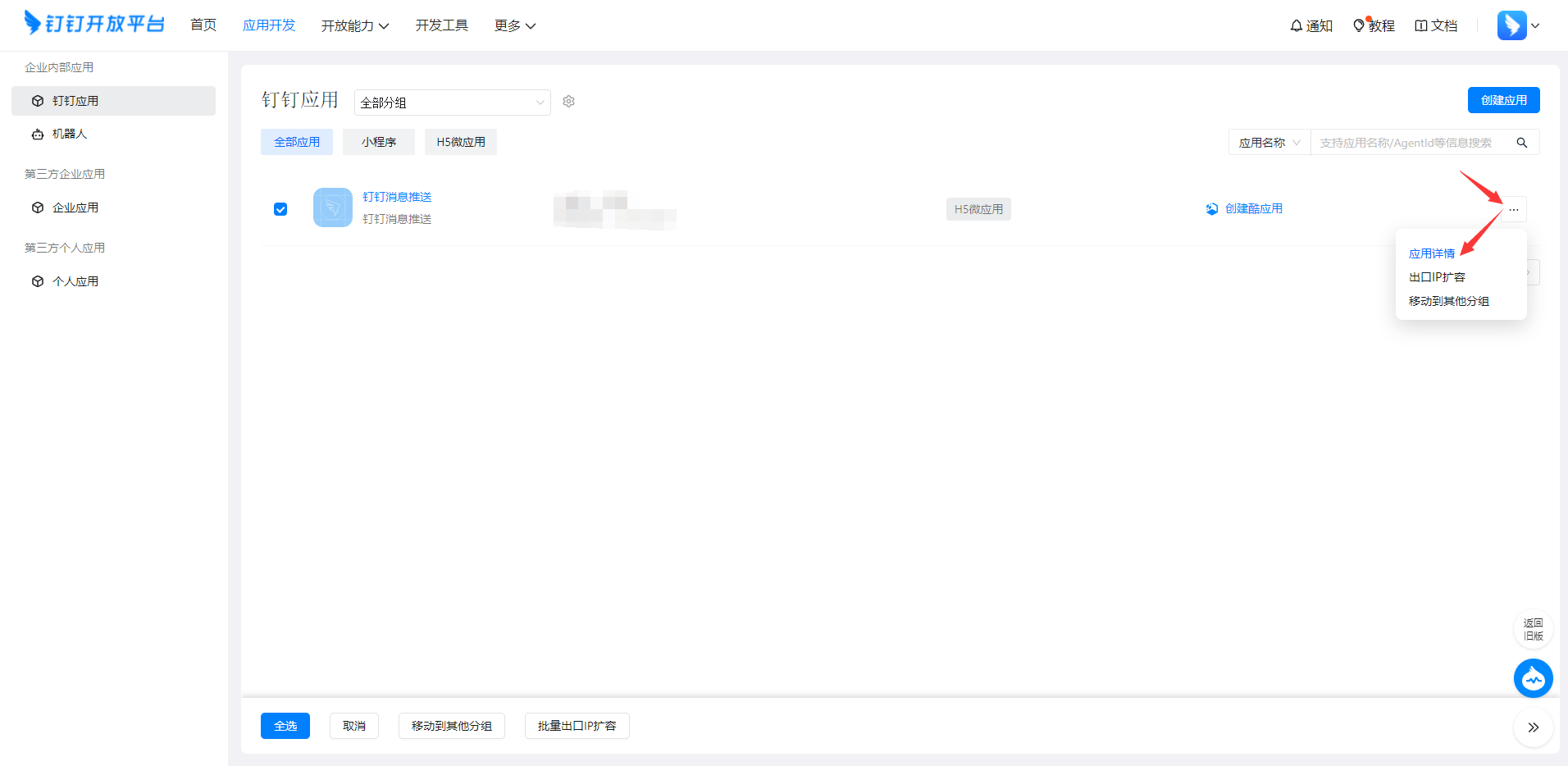Click the 创建应用 button
1568x766 pixels.
click(x=1503, y=100)
